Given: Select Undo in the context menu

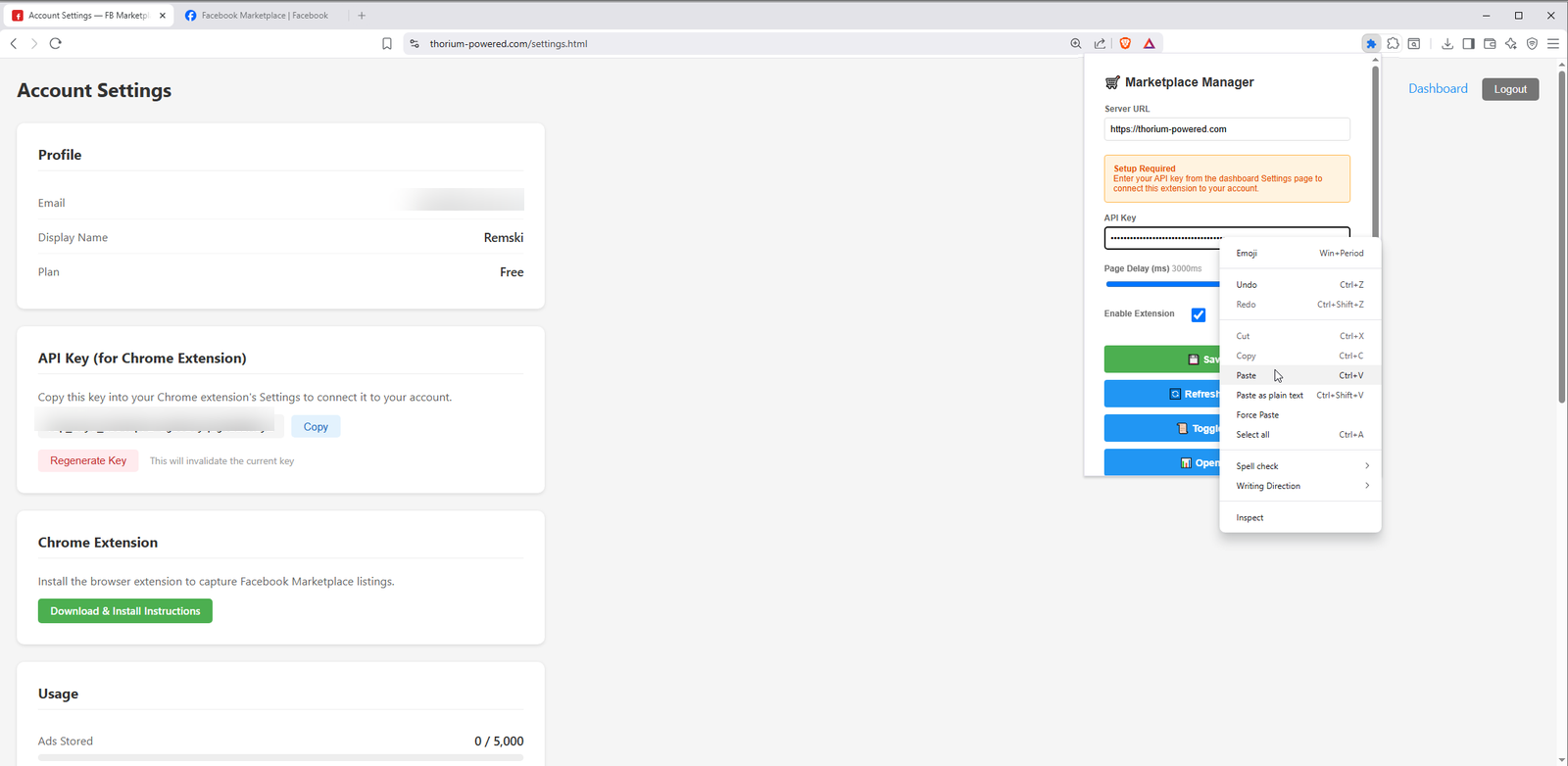Looking at the screenshot, I should coord(1299,285).
